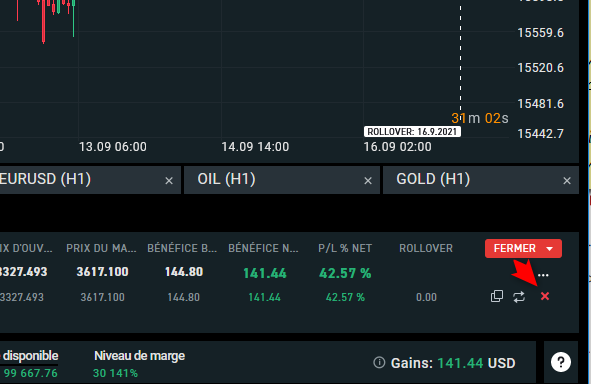The height and width of the screenshot is (384, 591).
Task: Select bold market price 3617.100
Action: click(103, 272)
